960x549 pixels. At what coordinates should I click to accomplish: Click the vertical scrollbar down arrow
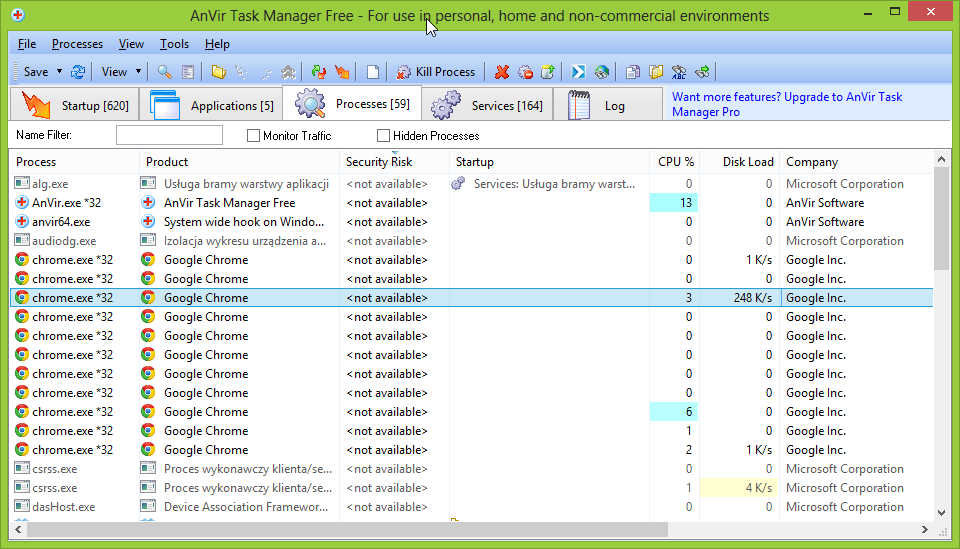941,513
